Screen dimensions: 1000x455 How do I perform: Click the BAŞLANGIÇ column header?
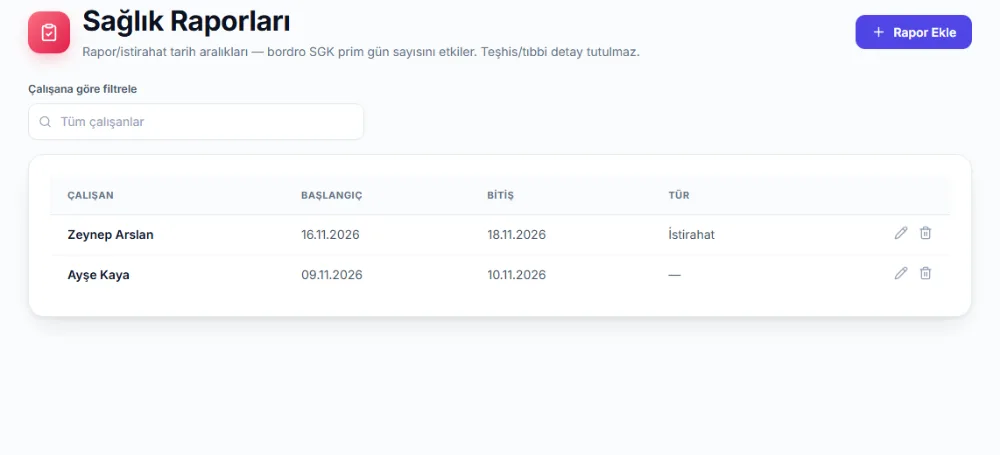click(332, 195)
